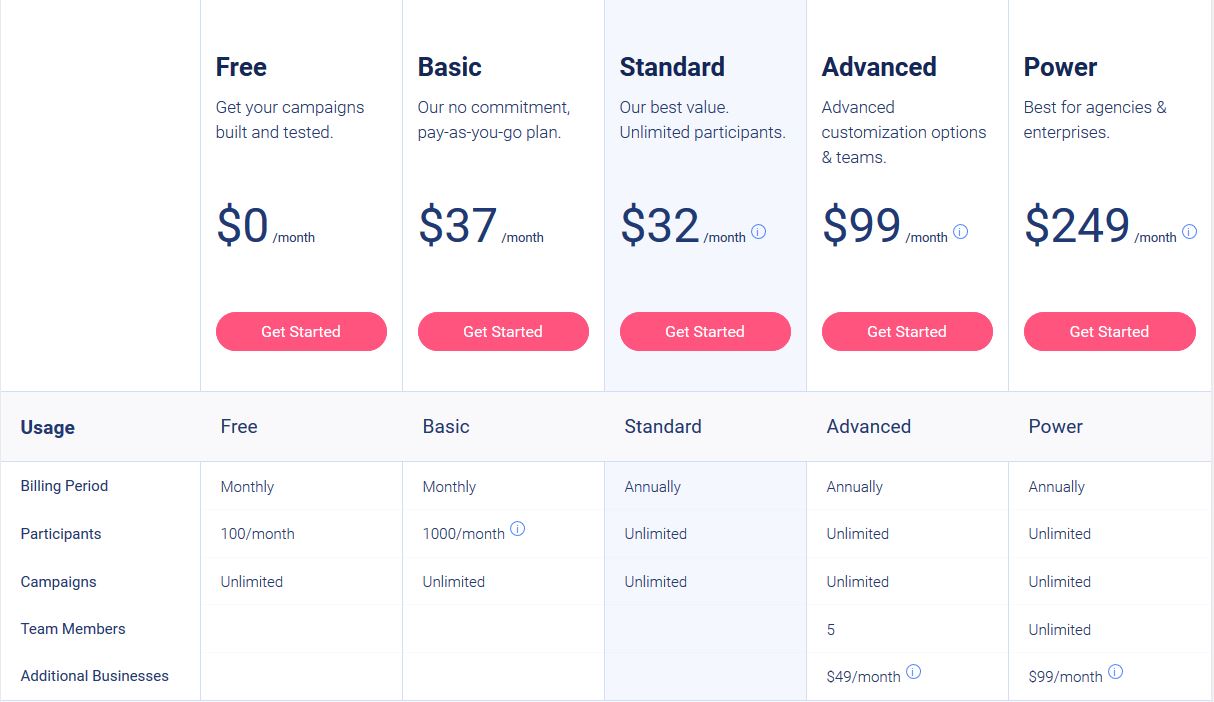The height and width of the screenshot is (702, 1214).
Task: Open info icon beside 1000/month participants
Action: click(517, 529)
